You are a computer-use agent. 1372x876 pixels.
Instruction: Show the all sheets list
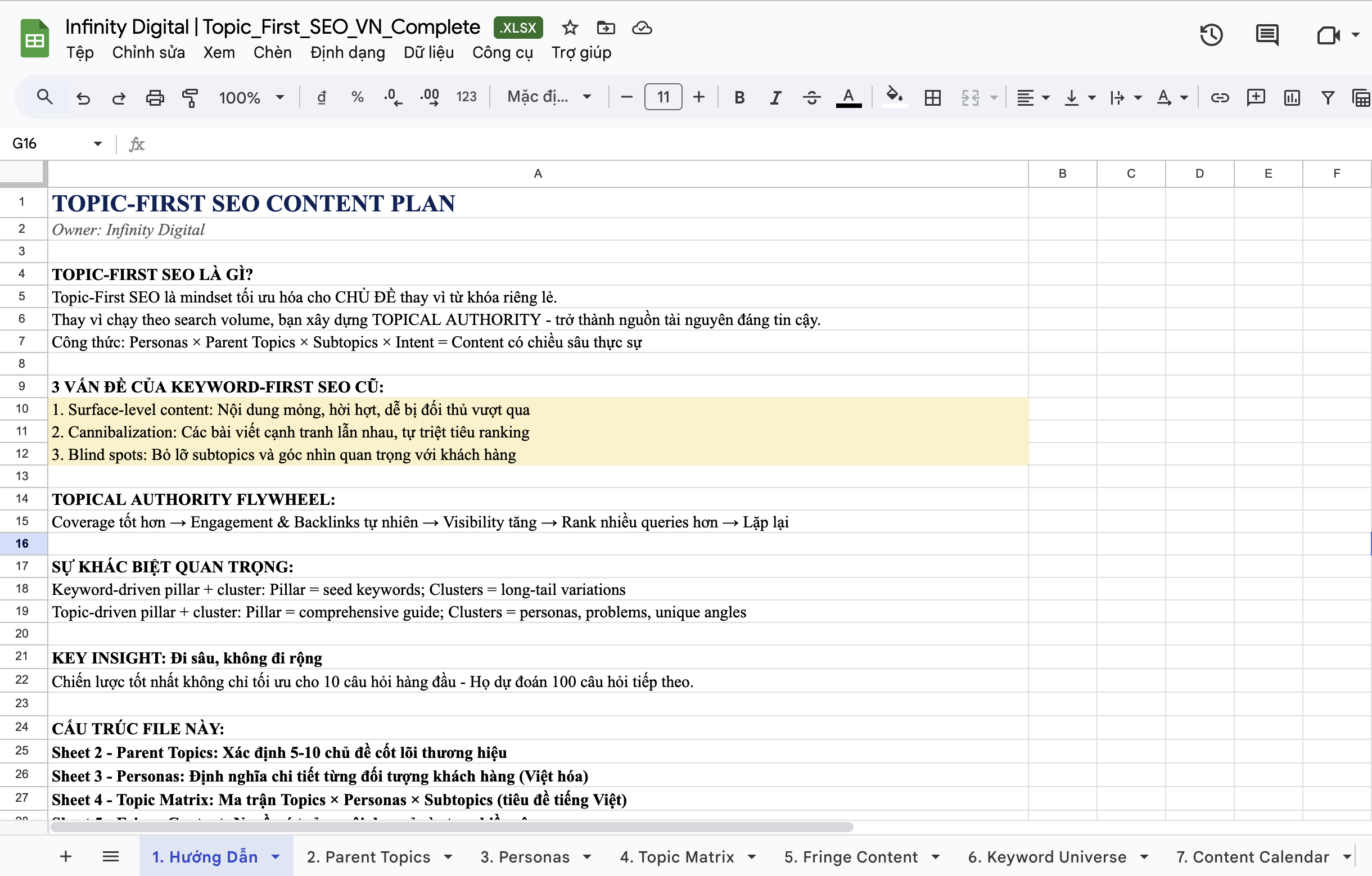click(111, 856)
